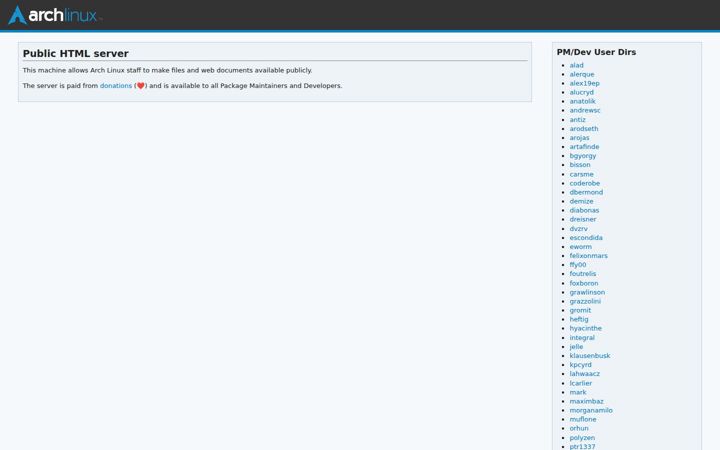This screenshot has height=450, width=720.
Task: Open the donations link
Action: point(116,86)
